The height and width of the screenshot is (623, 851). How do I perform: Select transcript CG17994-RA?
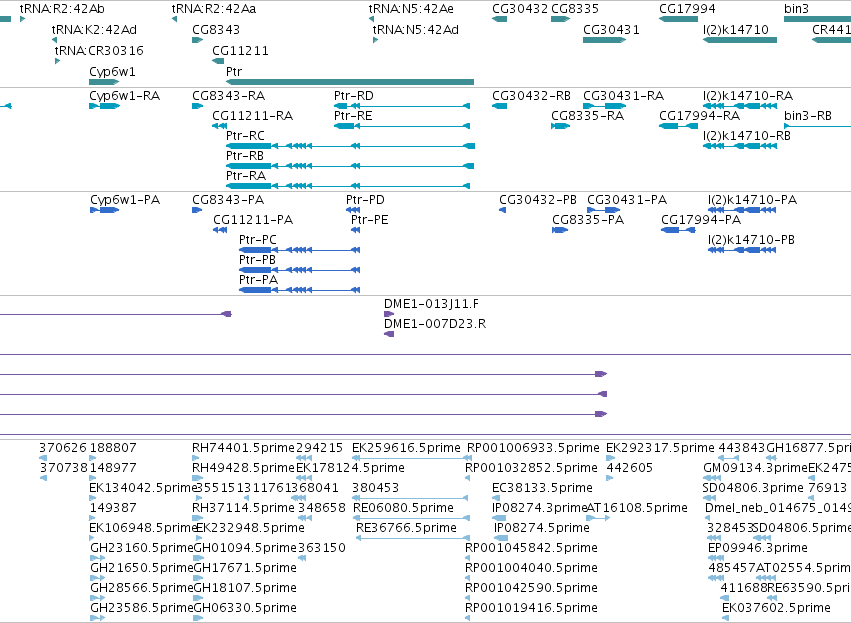tap(678, 126)
